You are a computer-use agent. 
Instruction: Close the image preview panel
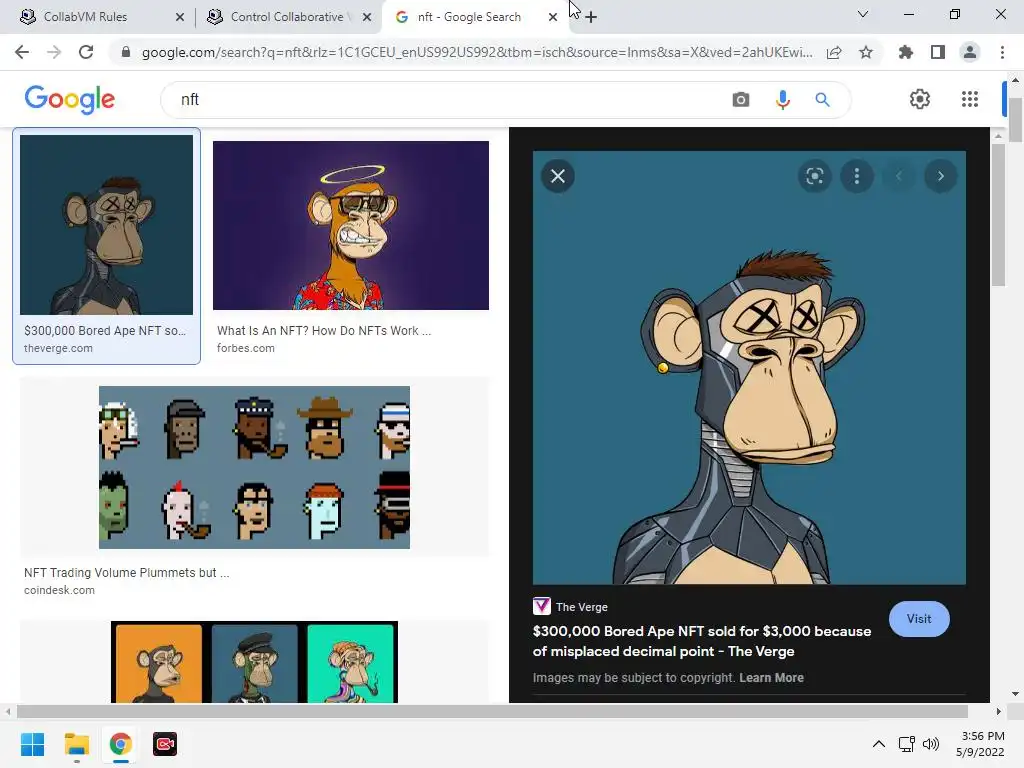coord(558,176)
